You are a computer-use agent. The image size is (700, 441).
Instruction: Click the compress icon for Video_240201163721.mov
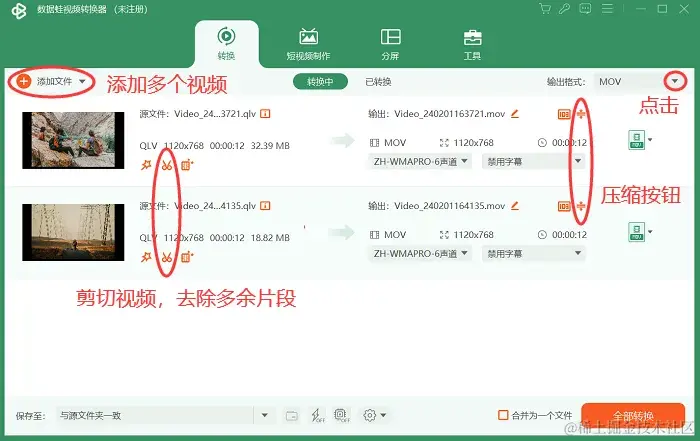coord(581,114)
